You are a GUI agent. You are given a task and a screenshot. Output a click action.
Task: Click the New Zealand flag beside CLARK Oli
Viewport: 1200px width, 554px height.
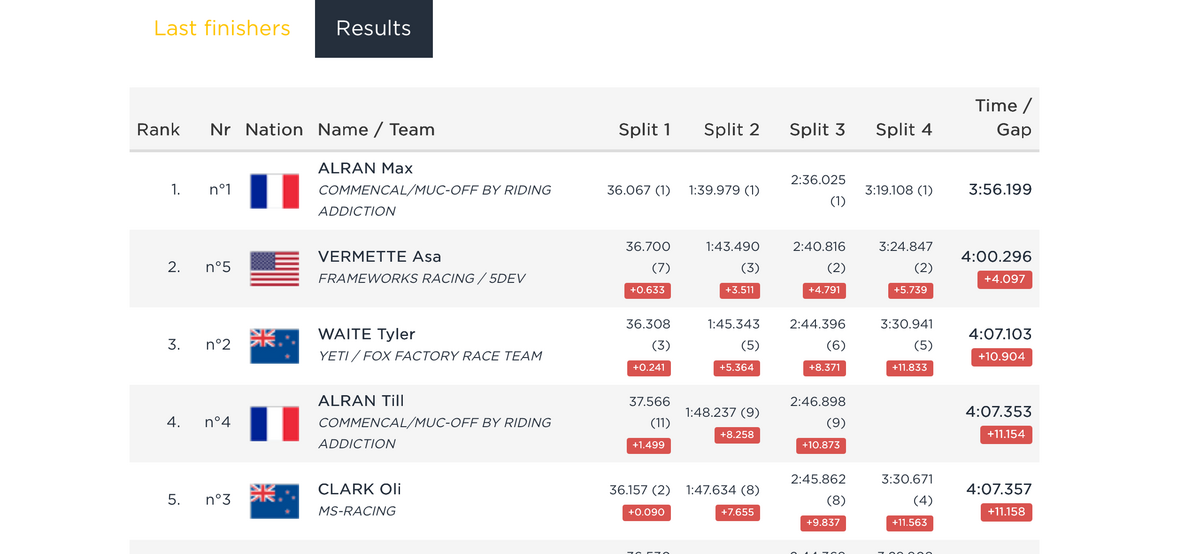[274, 500]
